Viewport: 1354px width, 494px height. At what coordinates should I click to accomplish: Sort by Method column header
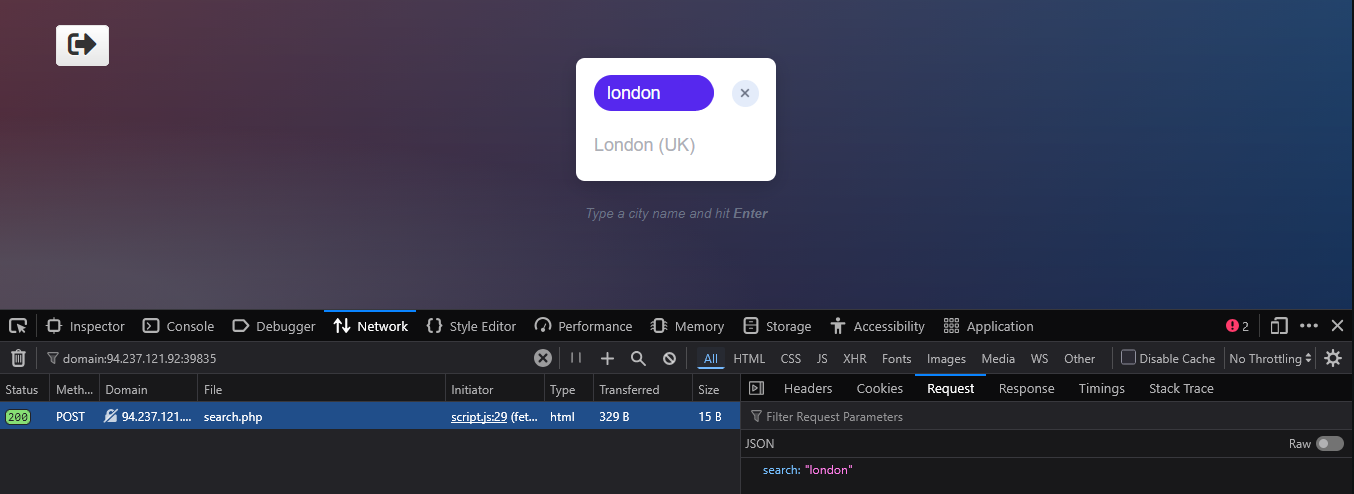(74, 389)
